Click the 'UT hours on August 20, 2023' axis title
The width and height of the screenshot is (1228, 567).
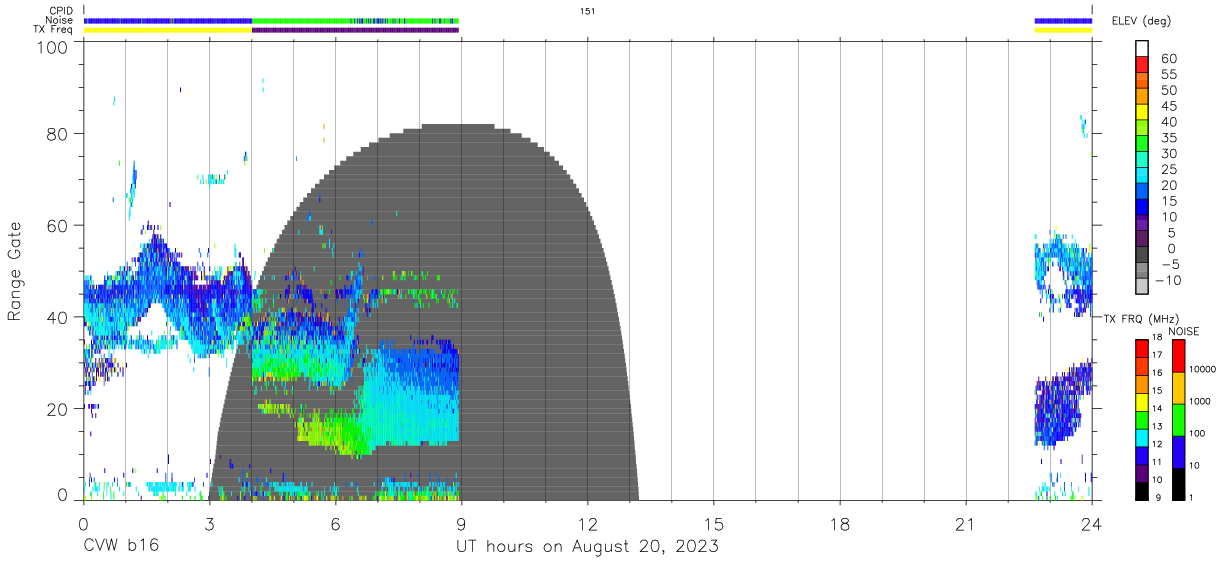pyautogui.click(x=588, y=547)
